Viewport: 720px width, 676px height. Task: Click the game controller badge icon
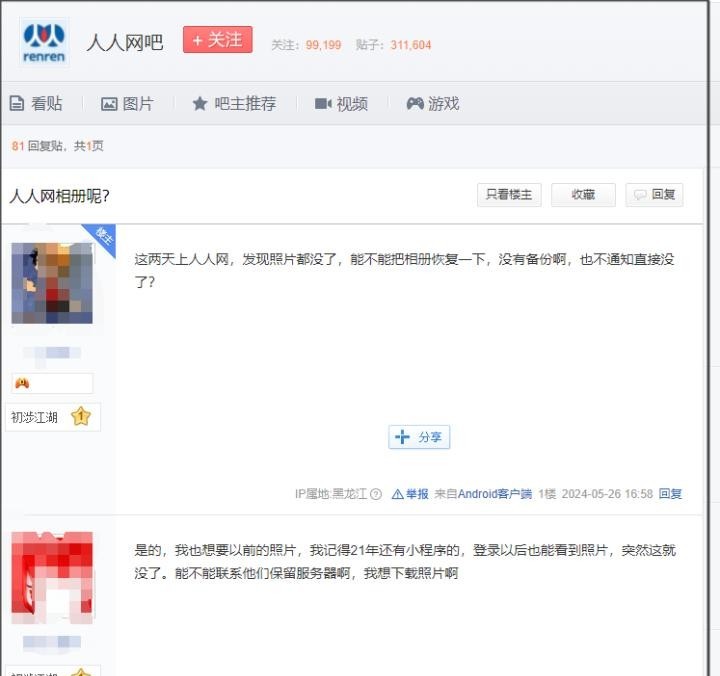click(x=22, y=383)
